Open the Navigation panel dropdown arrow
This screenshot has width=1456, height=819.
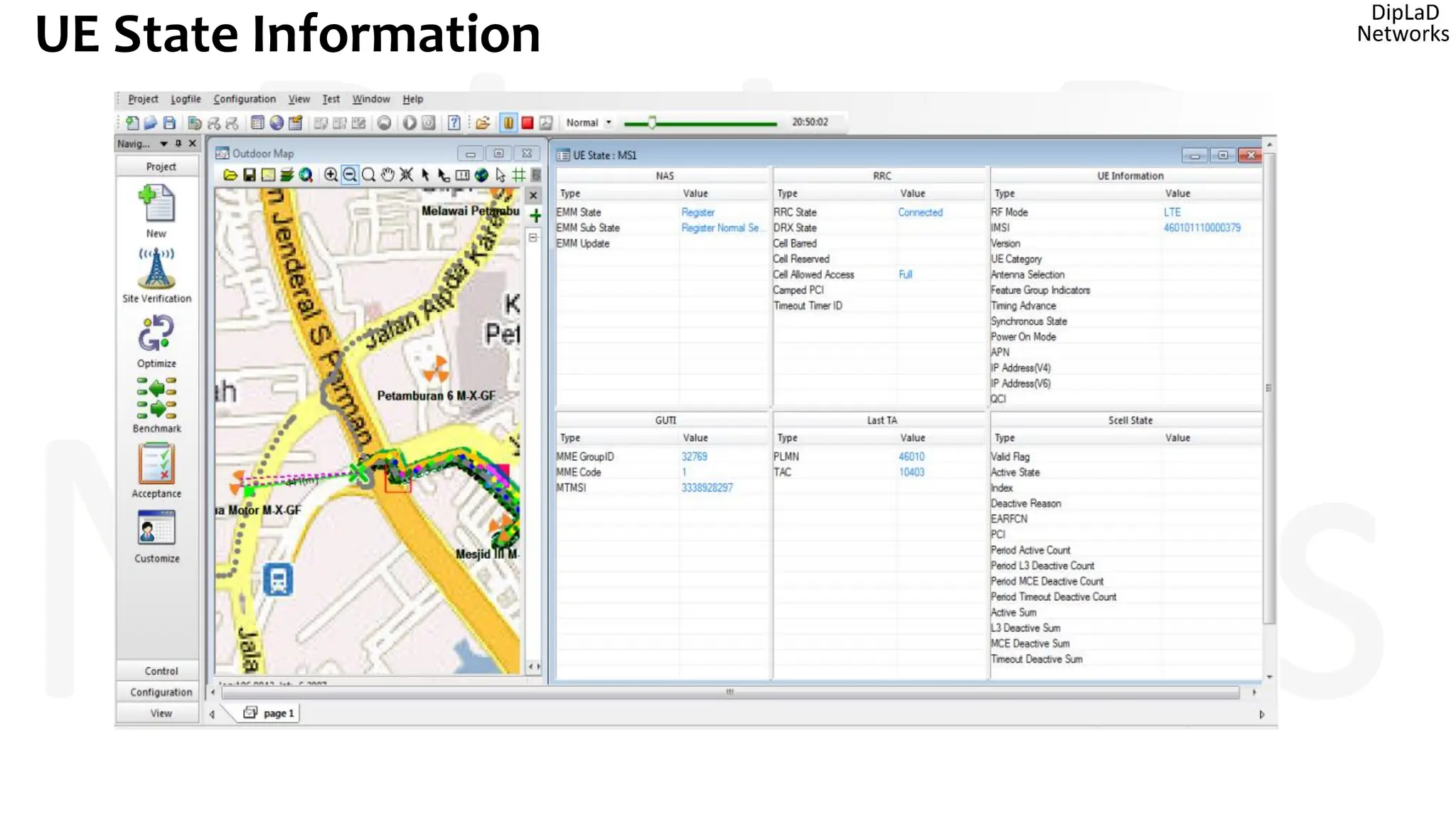pyautogui.click(x=164, y=144)
